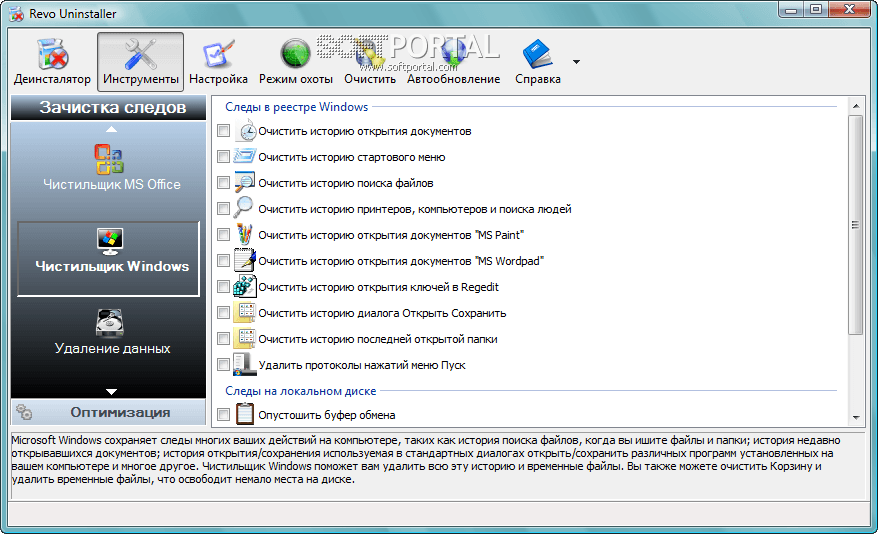Tick Очистить историю поиска файлов checkbox
This screenshot has height=534, width=878.
coord(223,182)
